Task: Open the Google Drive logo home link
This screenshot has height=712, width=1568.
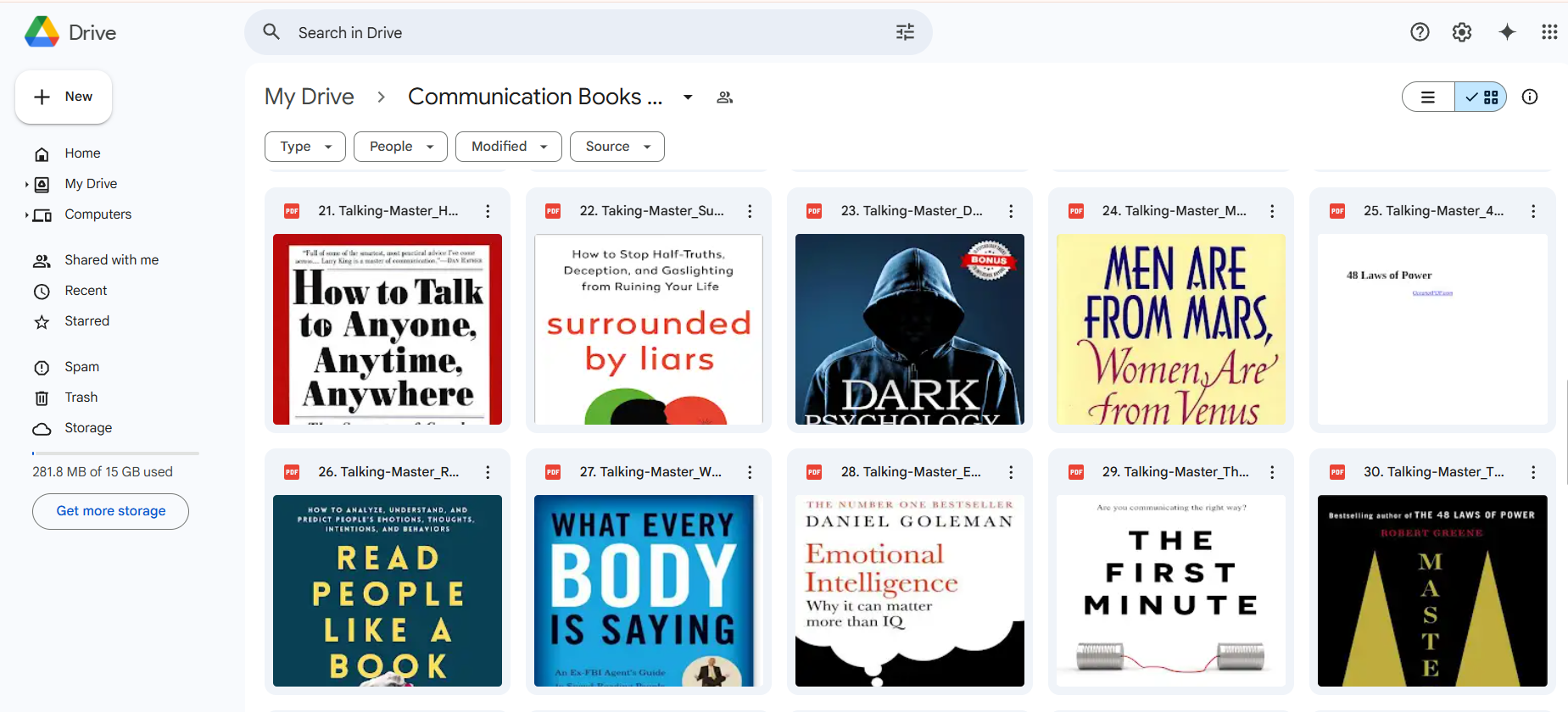Action: tap(70, 32)
